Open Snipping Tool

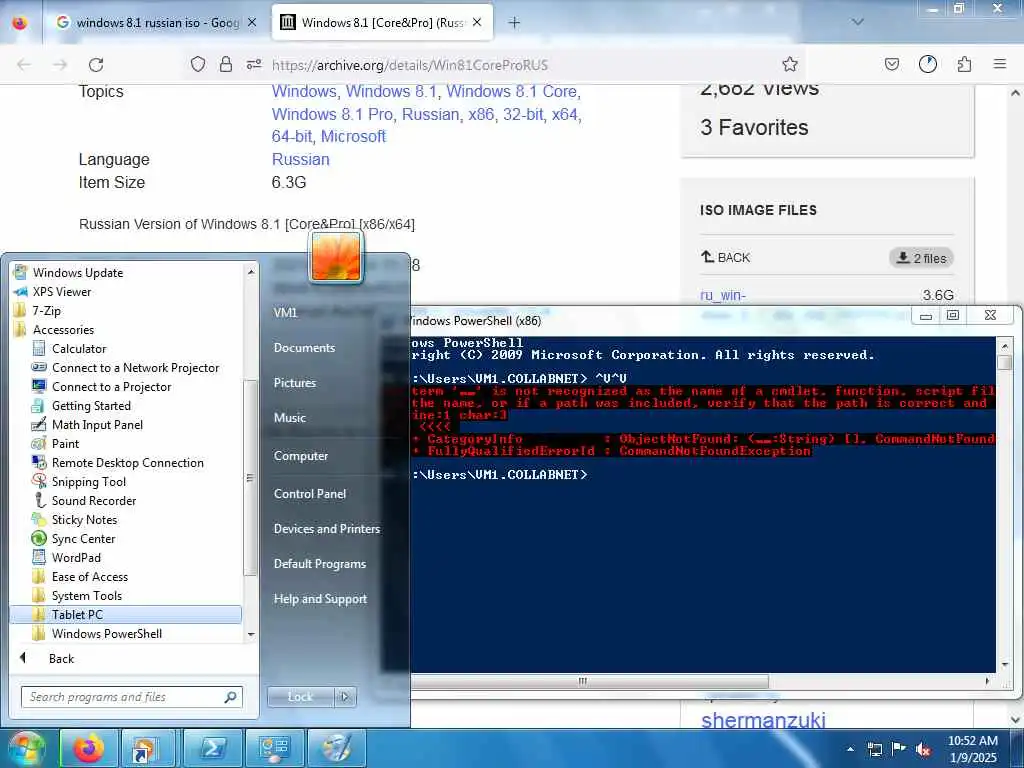click(x=88, y=481)
